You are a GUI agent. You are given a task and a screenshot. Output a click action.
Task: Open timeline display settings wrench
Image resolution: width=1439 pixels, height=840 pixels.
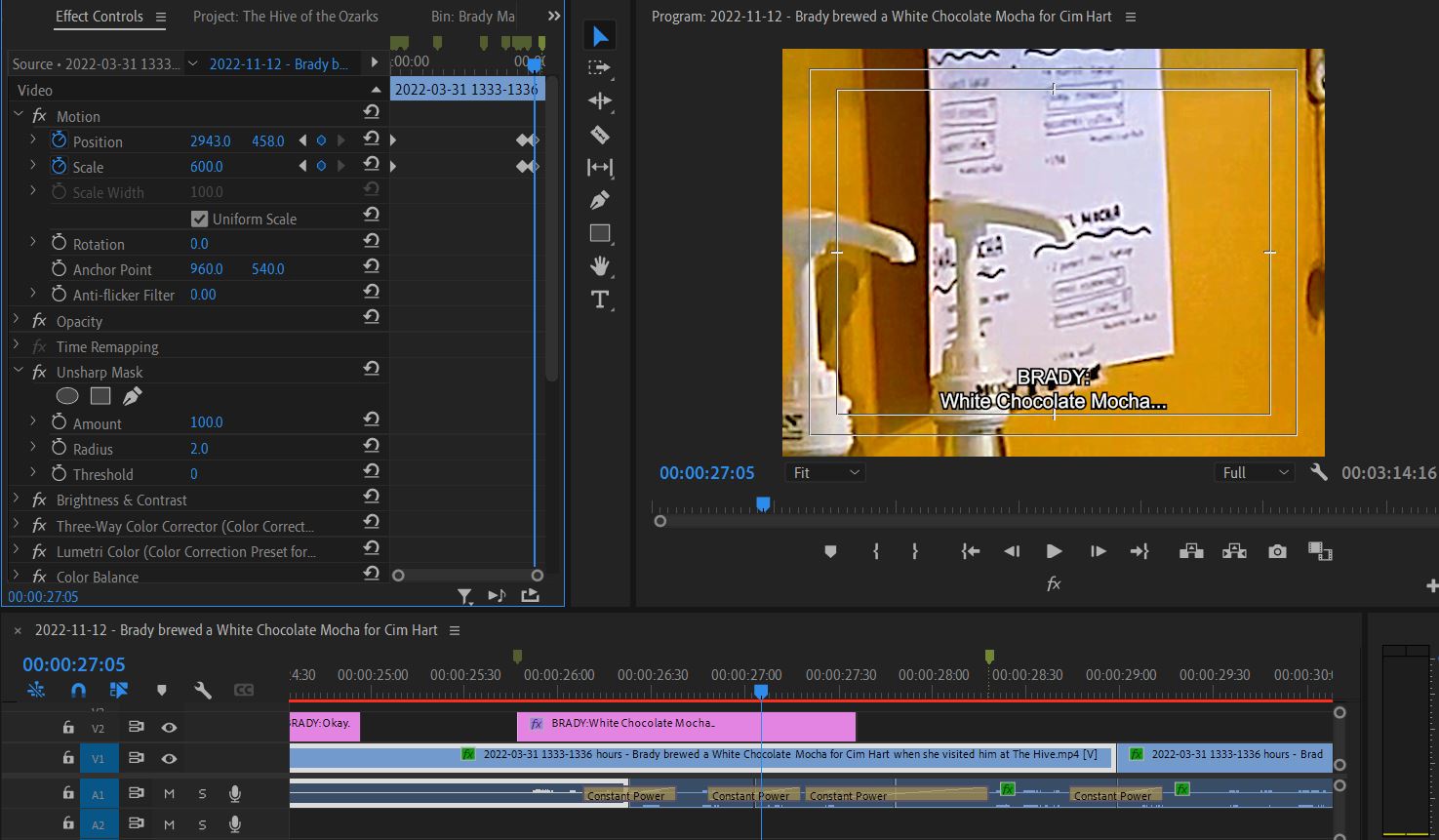pos(203,691)
